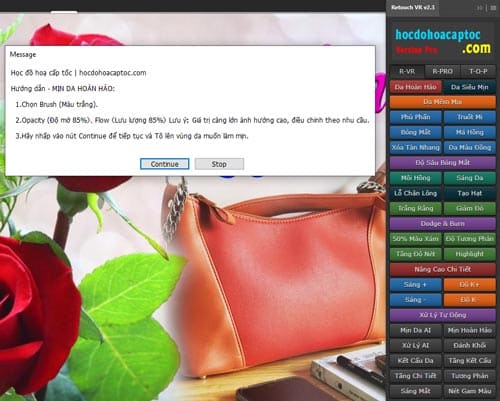Run the Da Mềm Mại action
Viewport: 500px width, 401px height.
pyautogui.click(x=443, y=102)
